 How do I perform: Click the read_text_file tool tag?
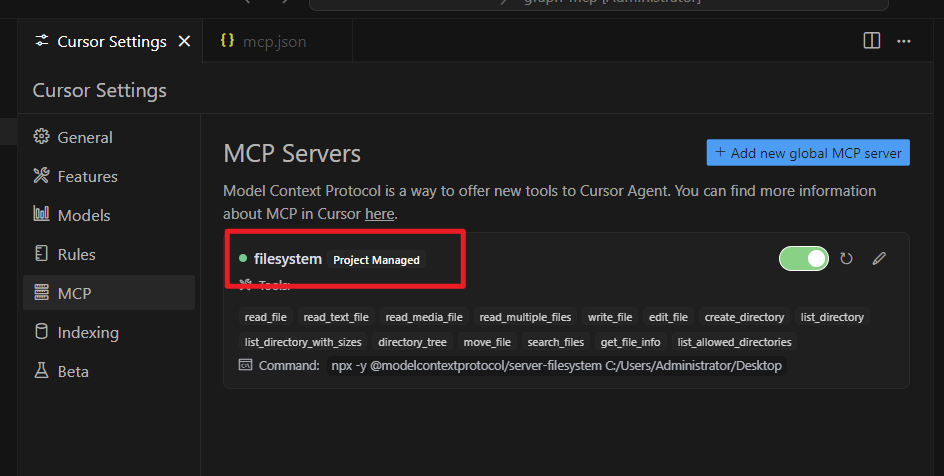click(x=336, y=317)
